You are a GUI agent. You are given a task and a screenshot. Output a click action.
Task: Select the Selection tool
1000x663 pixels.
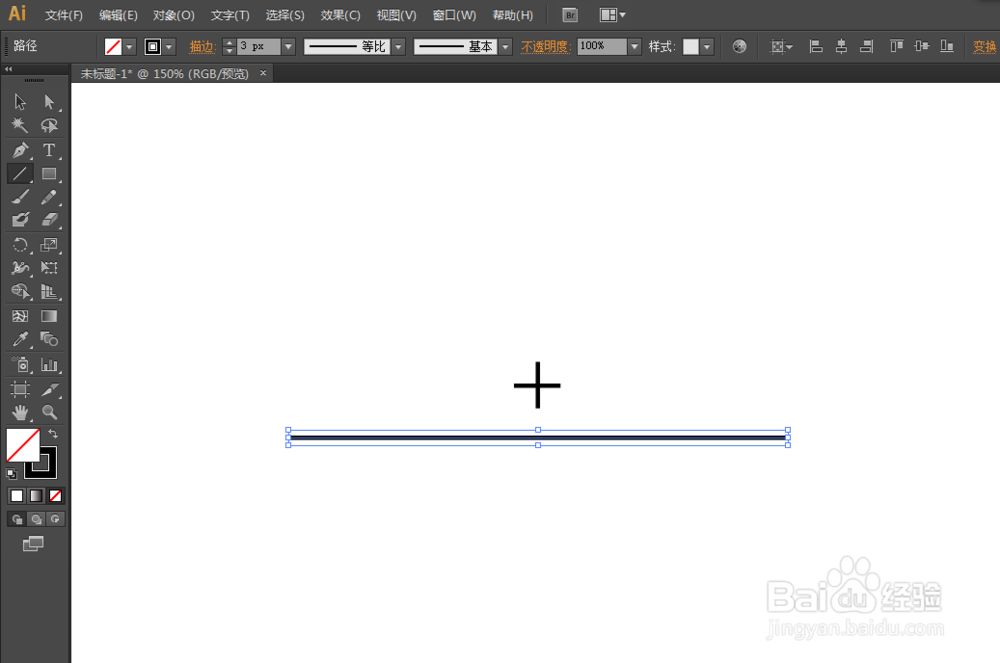[x=18, y=101]
